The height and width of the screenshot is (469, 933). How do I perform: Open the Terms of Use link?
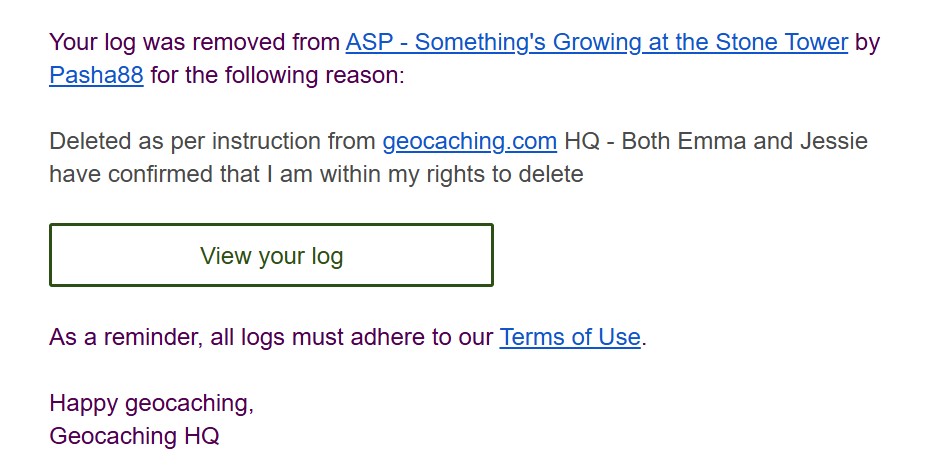click(x=570, y=337)
